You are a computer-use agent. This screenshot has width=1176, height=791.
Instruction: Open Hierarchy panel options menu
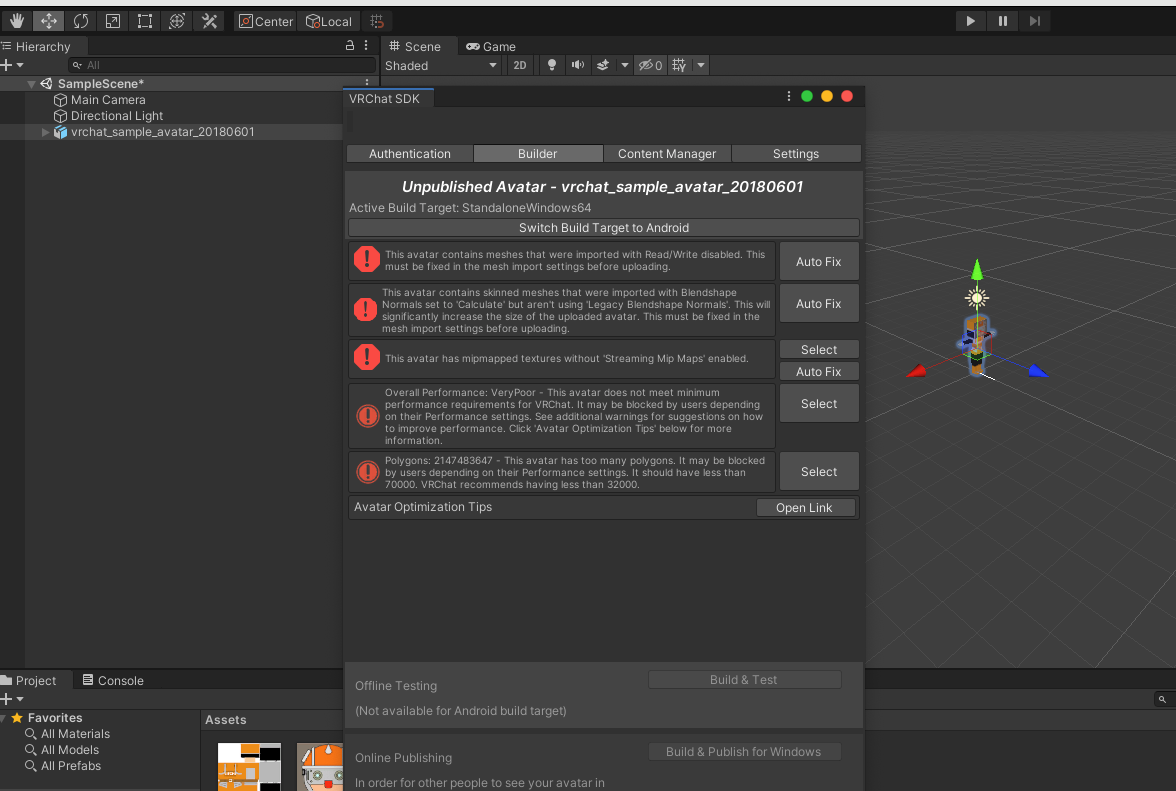366,46
